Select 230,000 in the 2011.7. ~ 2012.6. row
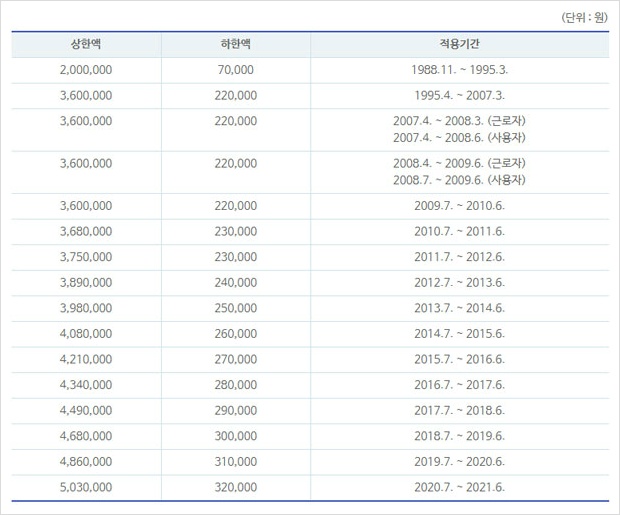The height and width of the screenshot is (515, 620). pyautogui.click(x=236, y=257)
